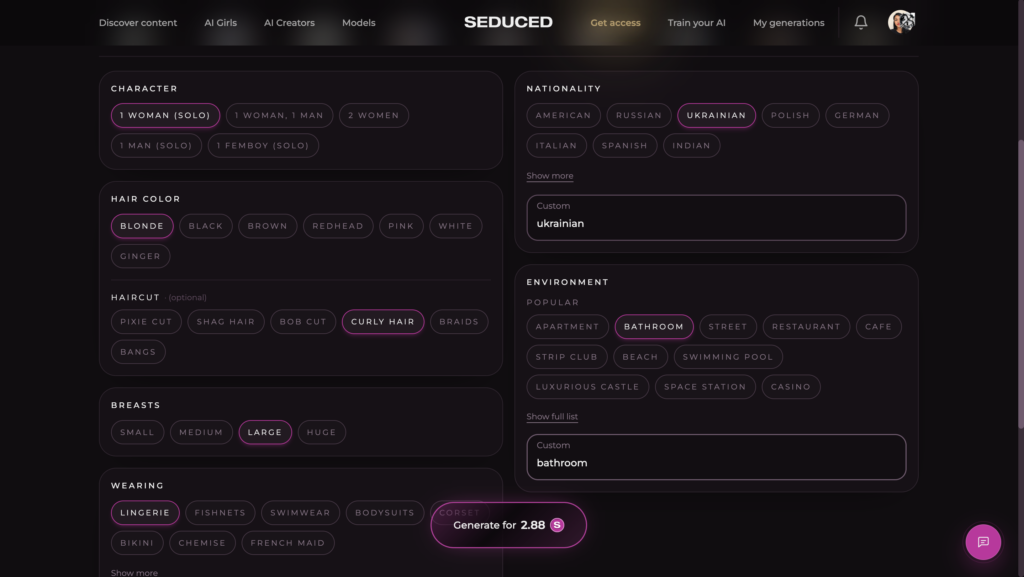Image resolution: width=1024 pixels, height=577 pixels.
Task: Select Bangs haircut
Action: [x=138, y=352]
